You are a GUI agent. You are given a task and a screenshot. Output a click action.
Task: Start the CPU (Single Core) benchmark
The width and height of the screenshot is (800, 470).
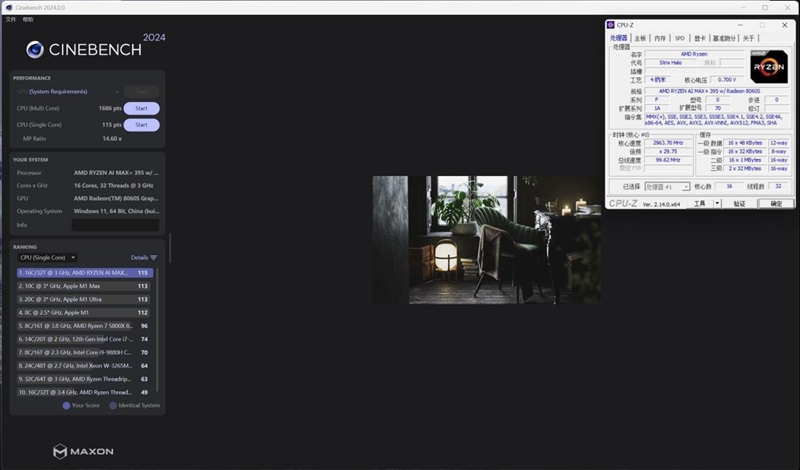tap(141, 125)
